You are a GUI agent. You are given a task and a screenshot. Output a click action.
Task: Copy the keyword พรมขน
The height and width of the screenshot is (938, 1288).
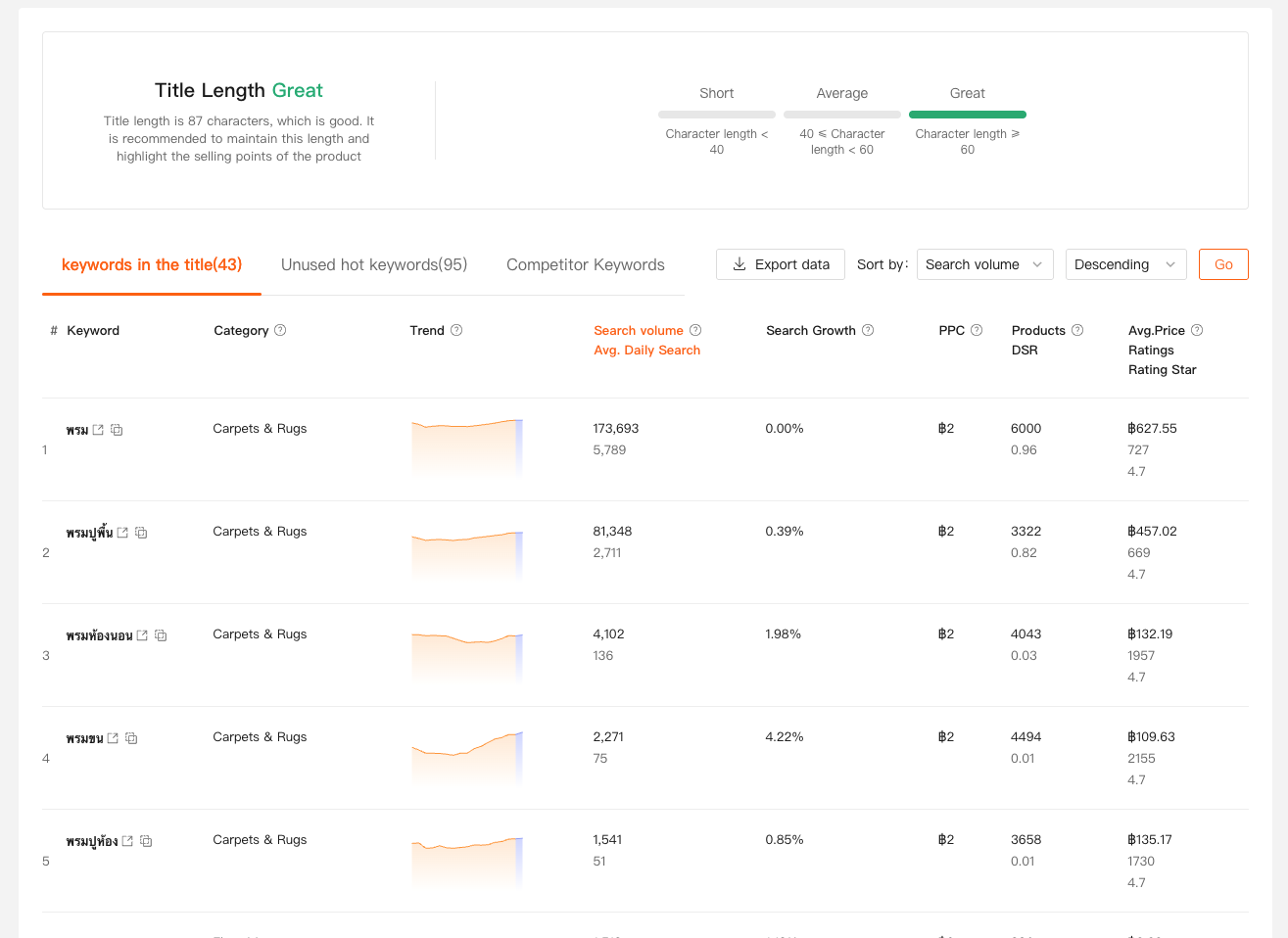[131, 738]
